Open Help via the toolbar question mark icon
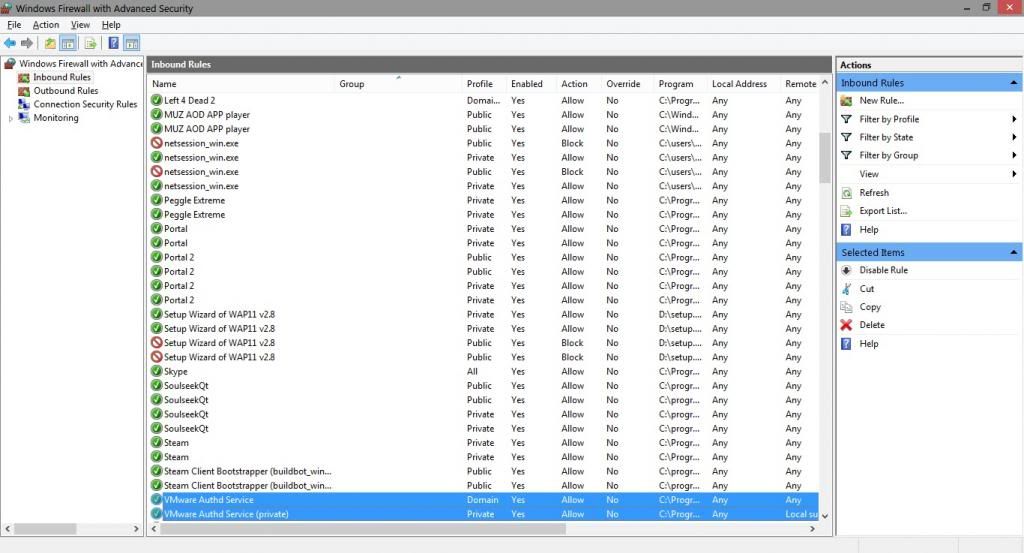Image resolution: width=1024 pixels, height=553 pixels. tap(113, 43)
